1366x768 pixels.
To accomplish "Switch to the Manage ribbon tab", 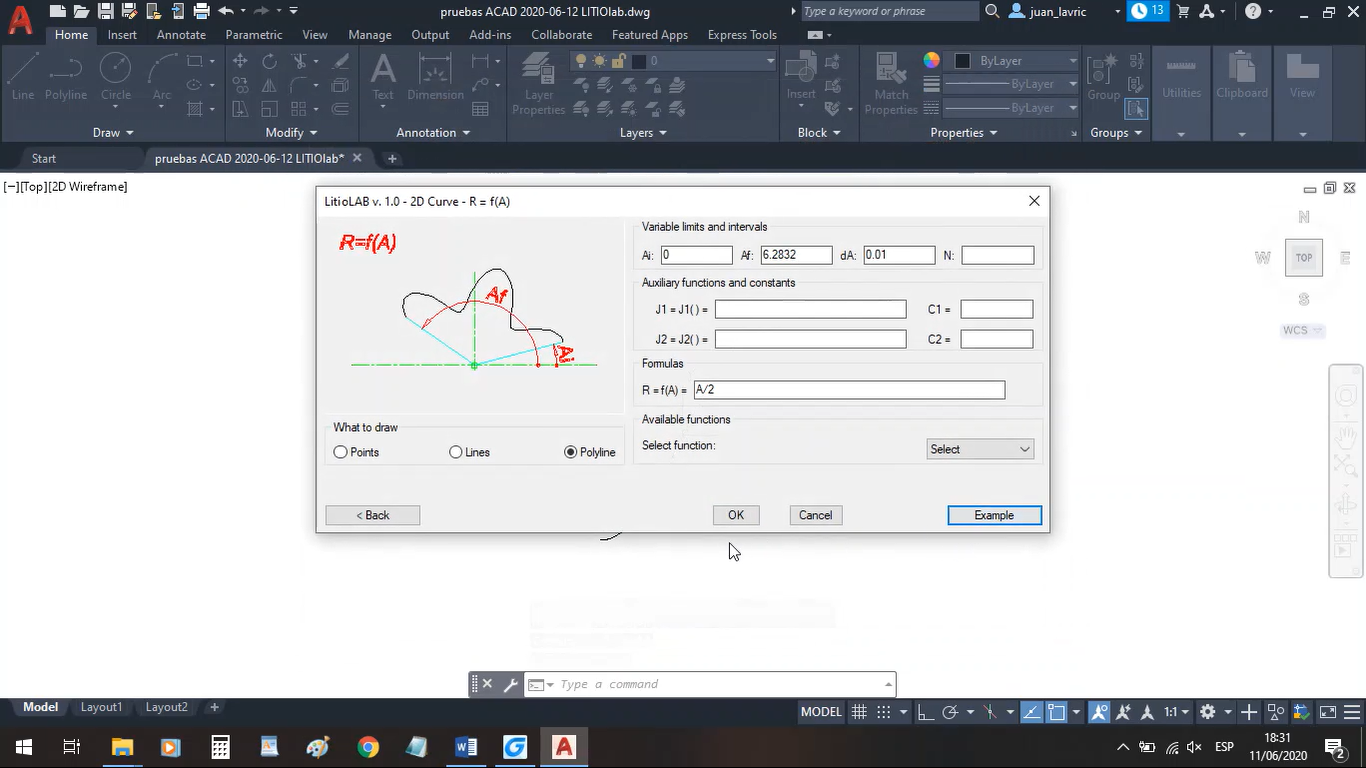I will tap(370, 34).
